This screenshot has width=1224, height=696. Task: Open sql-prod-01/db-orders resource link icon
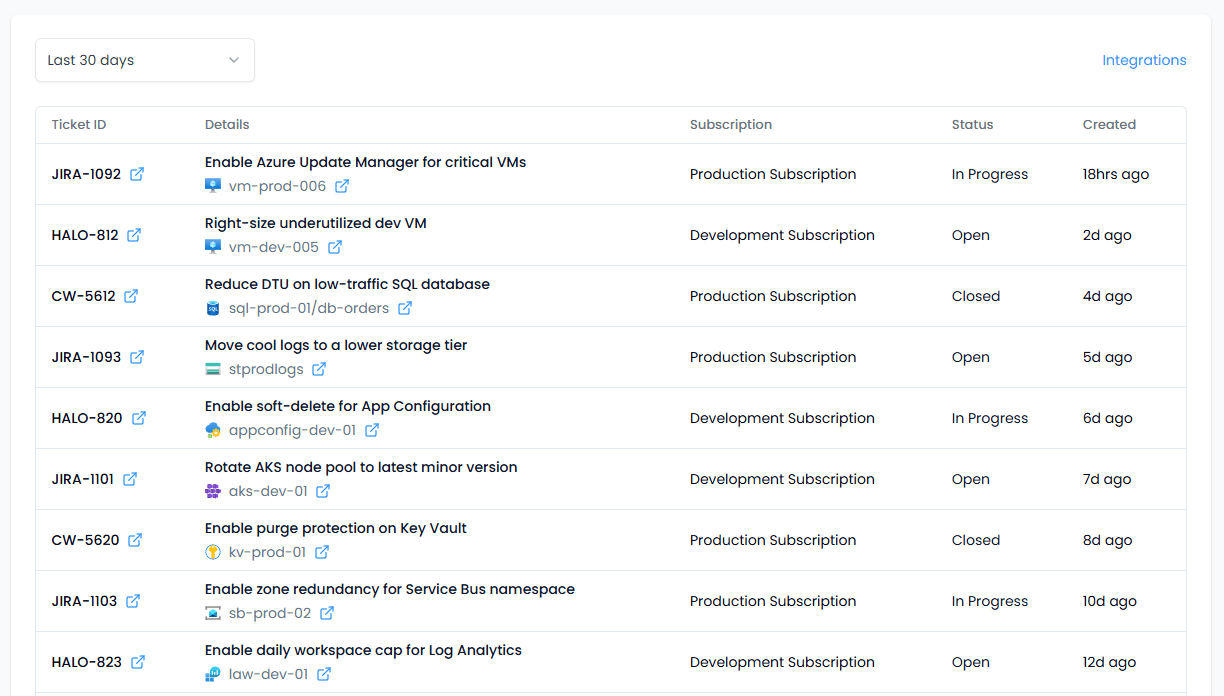pos(405,308)
